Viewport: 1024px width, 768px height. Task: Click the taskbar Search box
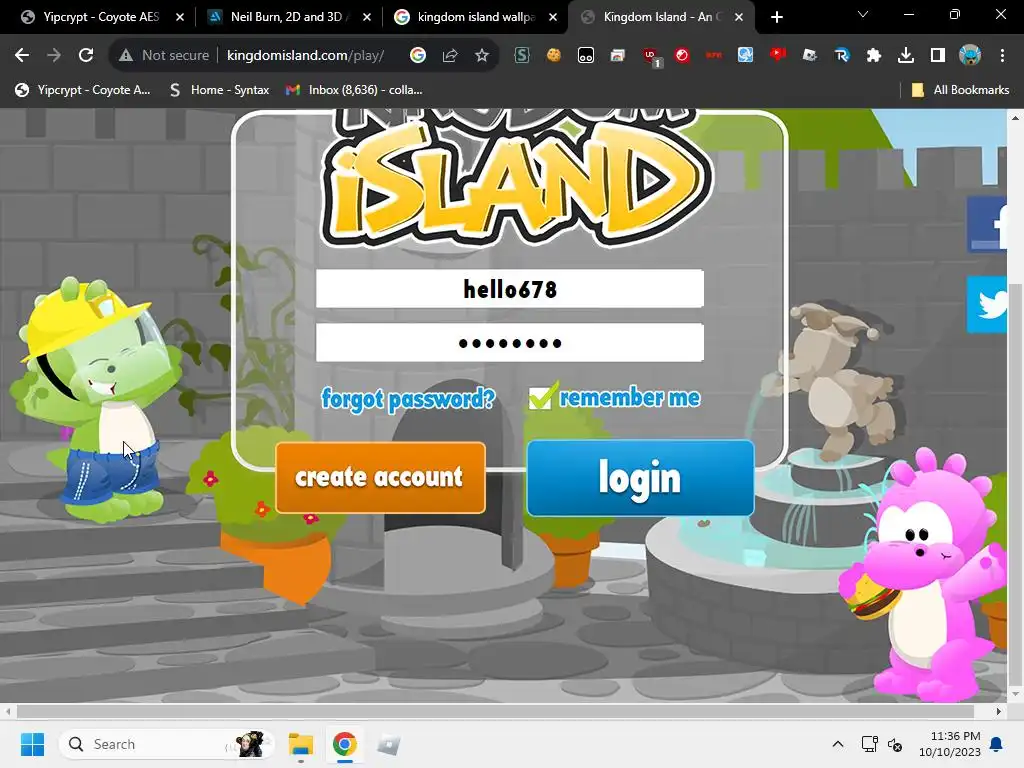167,744
